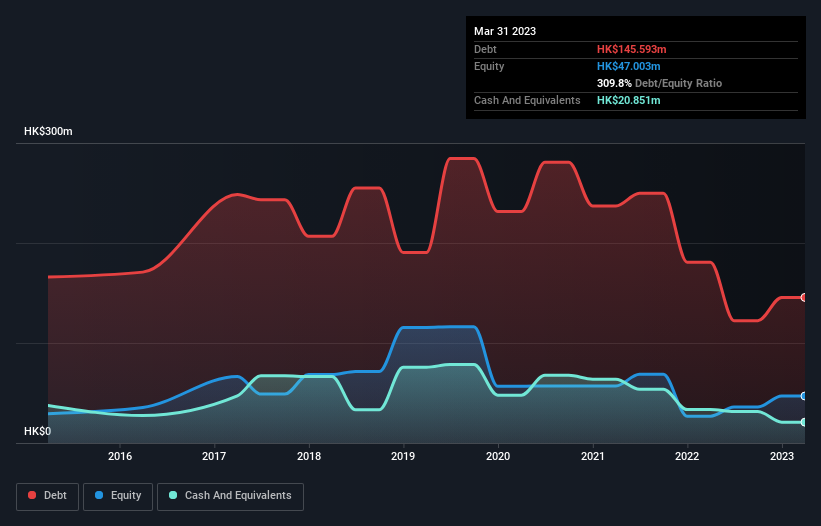The height and width of the screenshot is (526, 821).
Task: Click the HK$300m y-axis label
Action: [x=48, y=131]
